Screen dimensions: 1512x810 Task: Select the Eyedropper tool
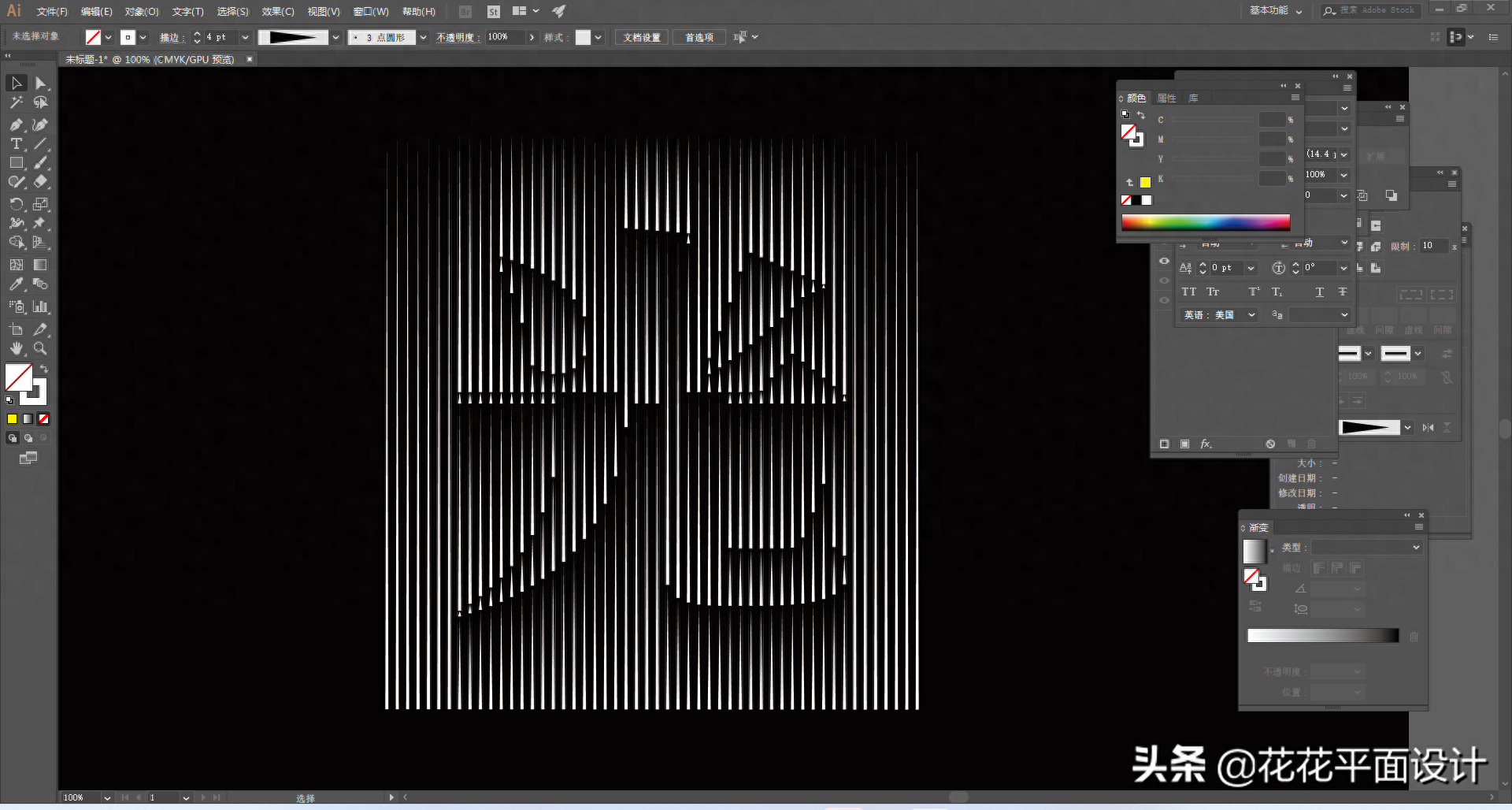(16, 284)
